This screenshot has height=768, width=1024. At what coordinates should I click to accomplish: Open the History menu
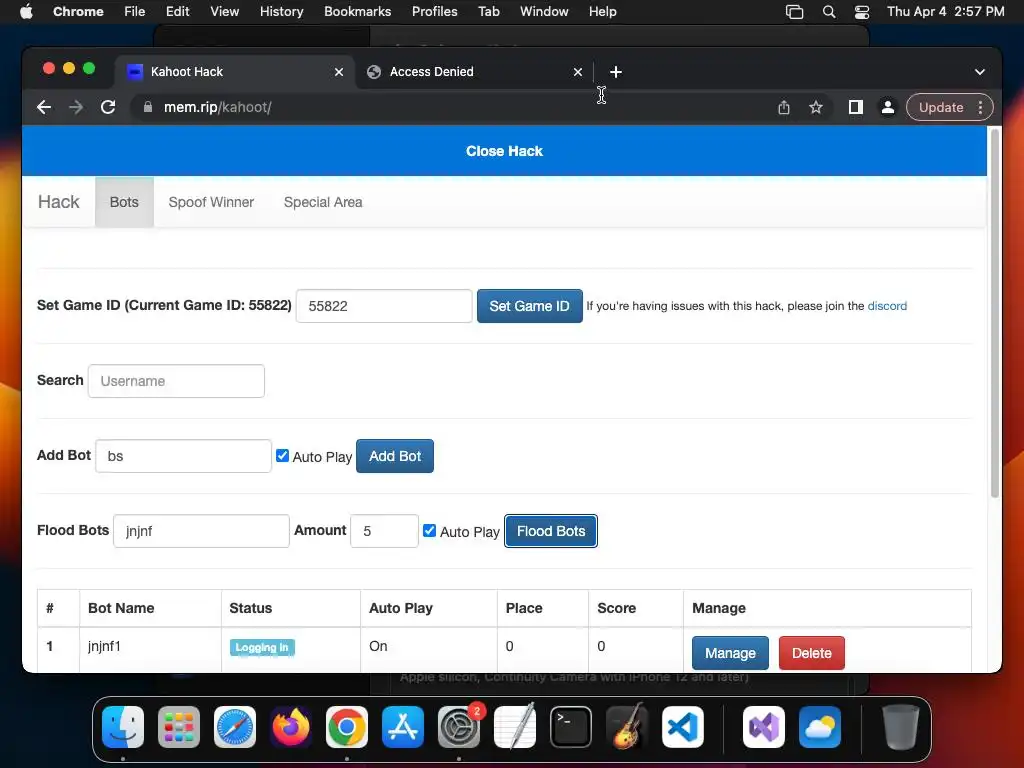pyautogui.click(x=281, y=12)
